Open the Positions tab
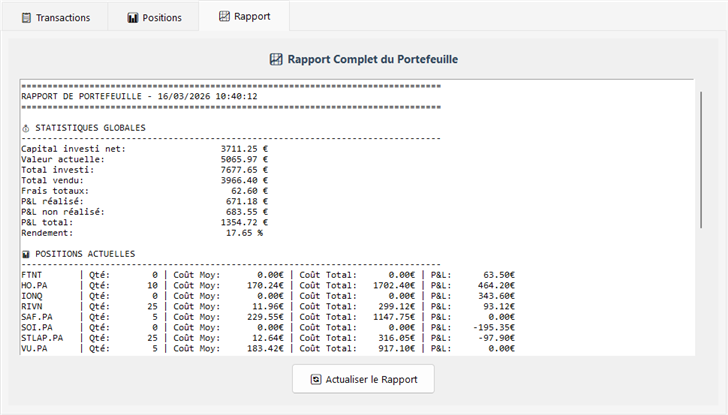Viewport: 728px width, 415px height. click(x=153, y=18)
